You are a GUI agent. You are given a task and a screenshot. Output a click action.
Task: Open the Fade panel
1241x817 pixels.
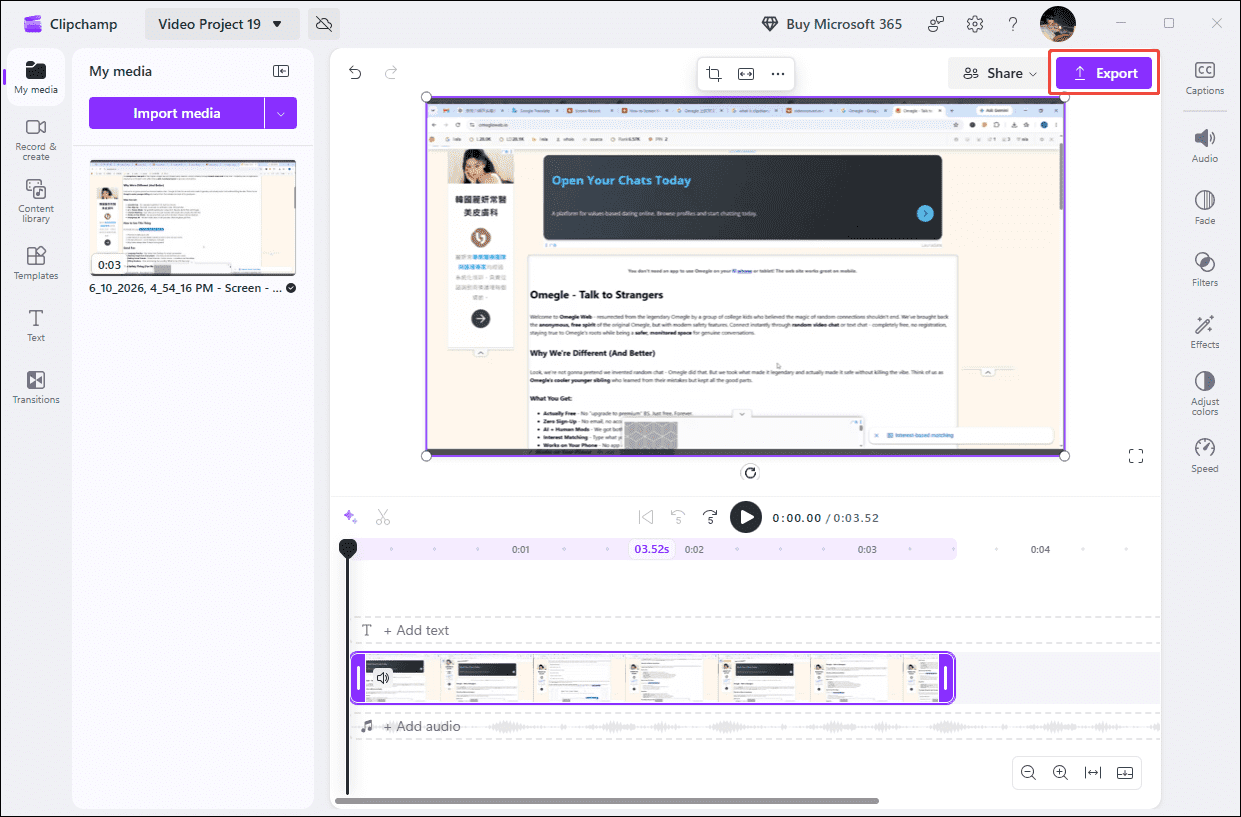pyautogui.click(x=1204, y=207)
